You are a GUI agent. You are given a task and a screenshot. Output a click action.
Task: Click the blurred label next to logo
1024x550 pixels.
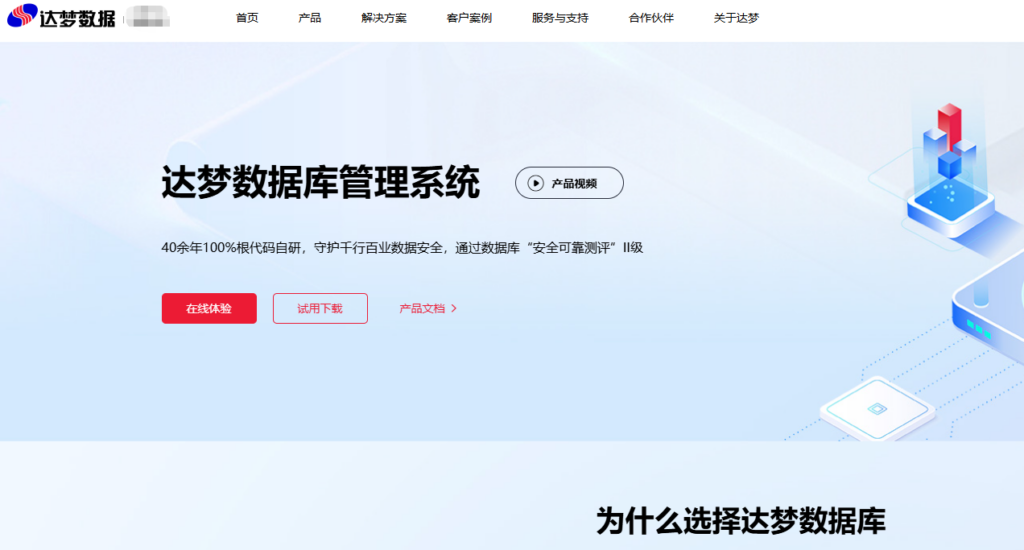coord(148,16)
